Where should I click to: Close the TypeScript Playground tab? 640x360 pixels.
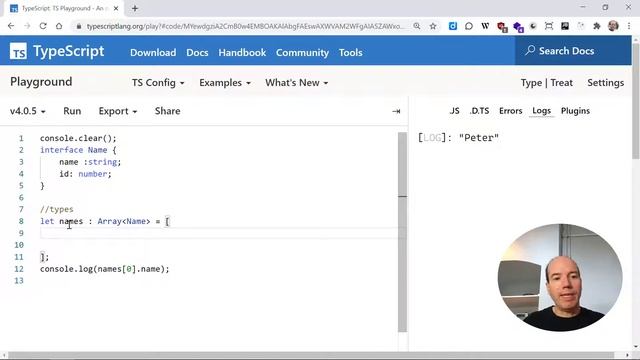(116, 8)
